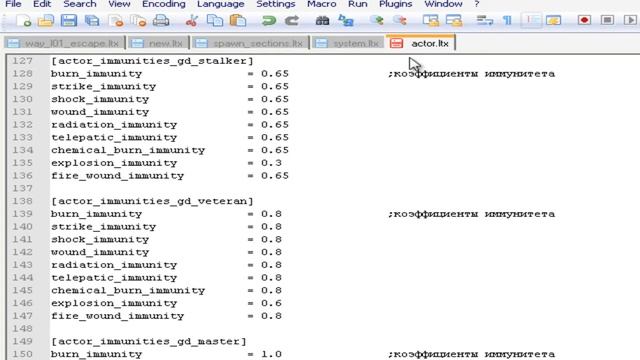Open Find with the binoculars icon

pos(322,20)
